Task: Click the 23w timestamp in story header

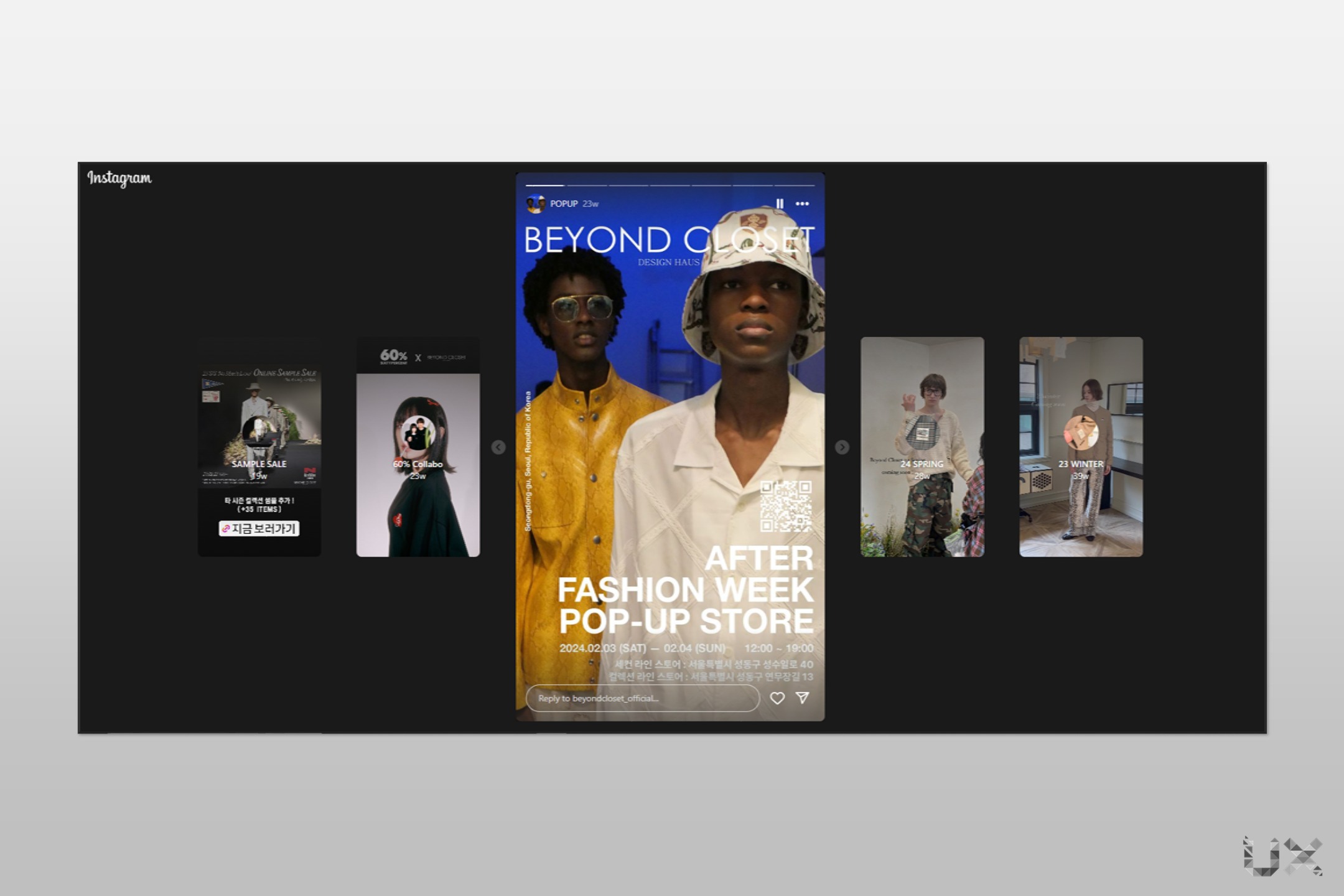Action: click(590, 203)
